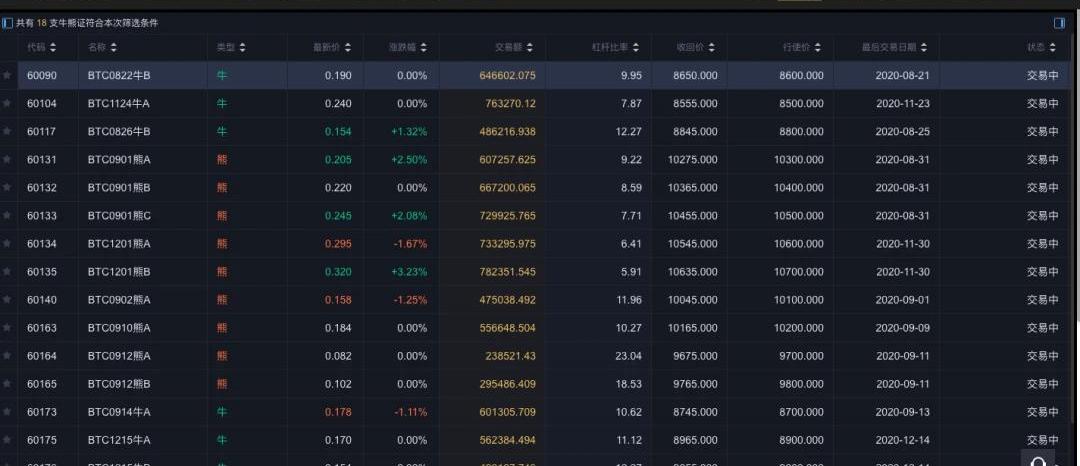
Task: Click leverage ratio 23.04
Action: click(628, 356)
